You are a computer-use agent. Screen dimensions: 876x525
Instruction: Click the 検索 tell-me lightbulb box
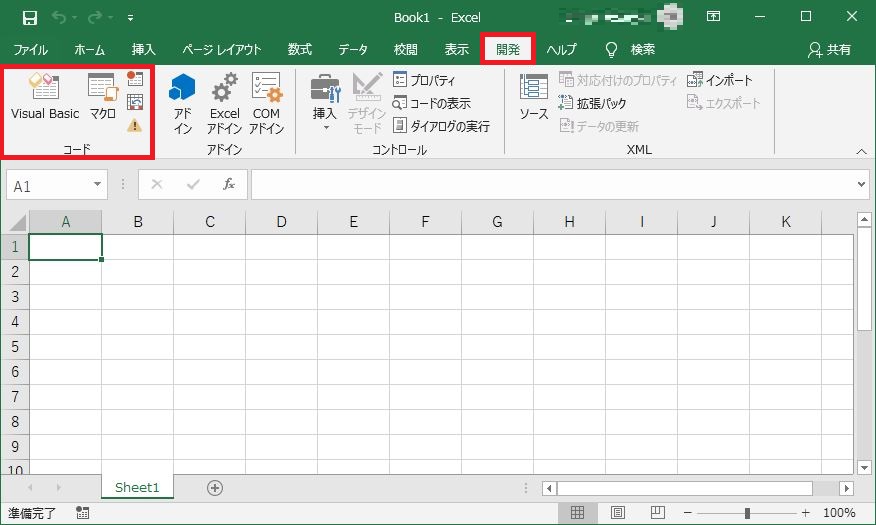(x=630, y=49)
